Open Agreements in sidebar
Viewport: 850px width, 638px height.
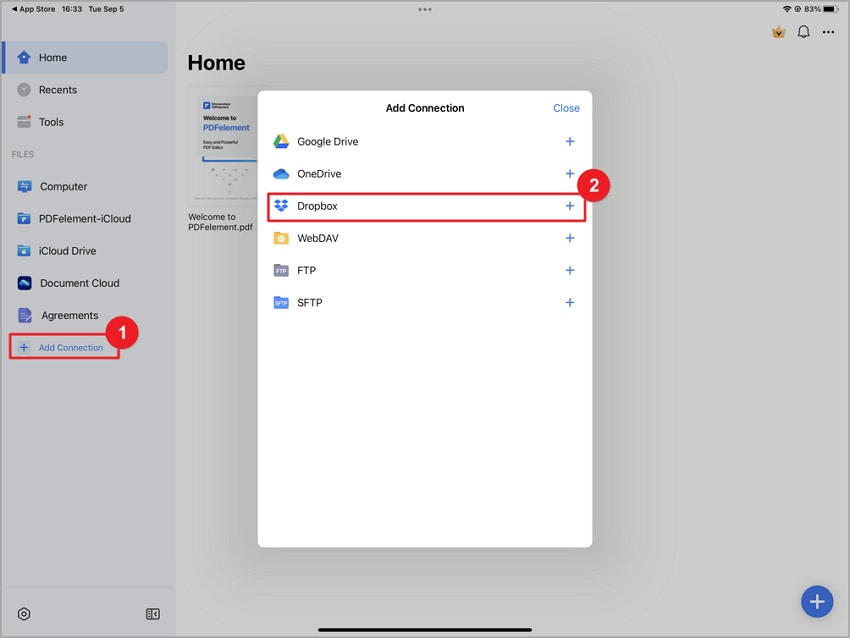(85, 315)
